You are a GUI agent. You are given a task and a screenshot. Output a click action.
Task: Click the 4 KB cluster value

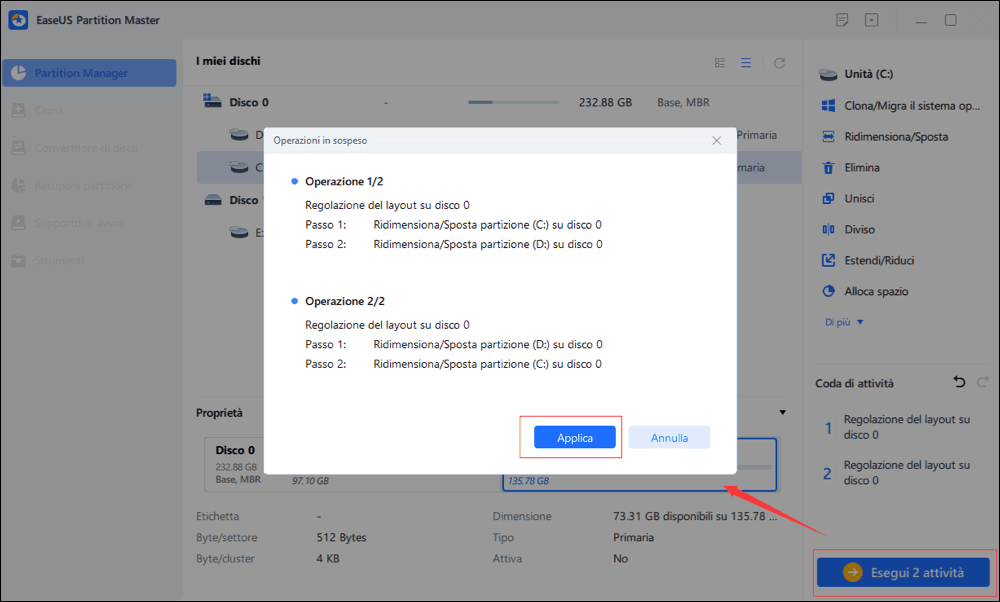[328, 559]
